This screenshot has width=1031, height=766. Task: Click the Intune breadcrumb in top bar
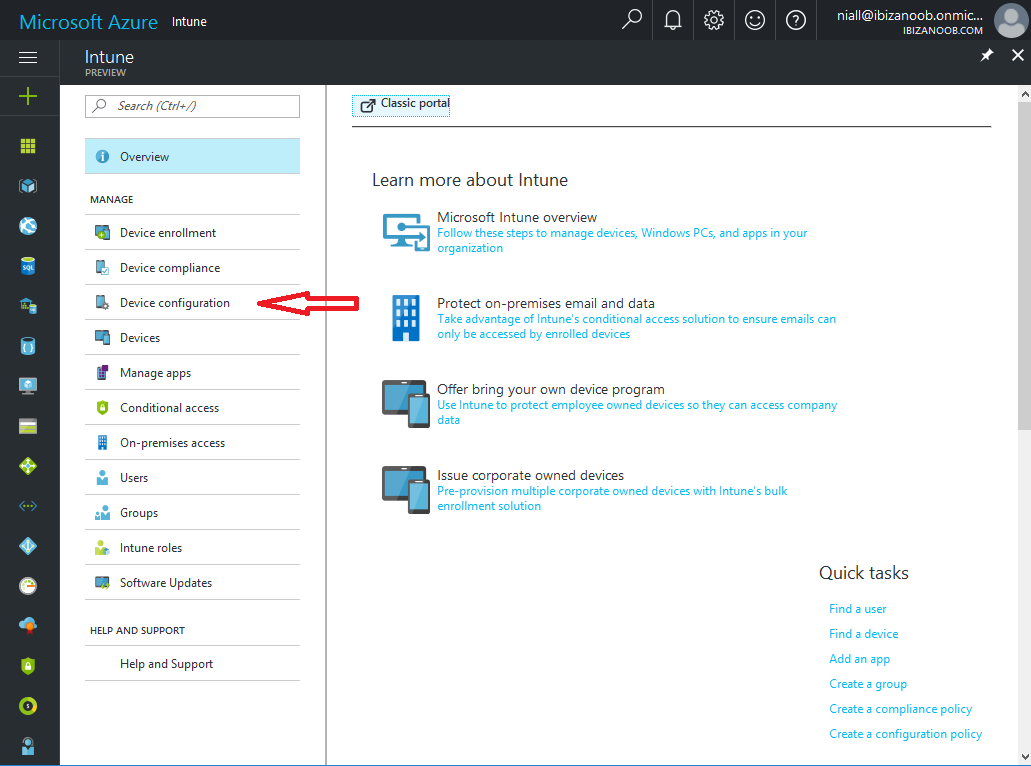189,22
